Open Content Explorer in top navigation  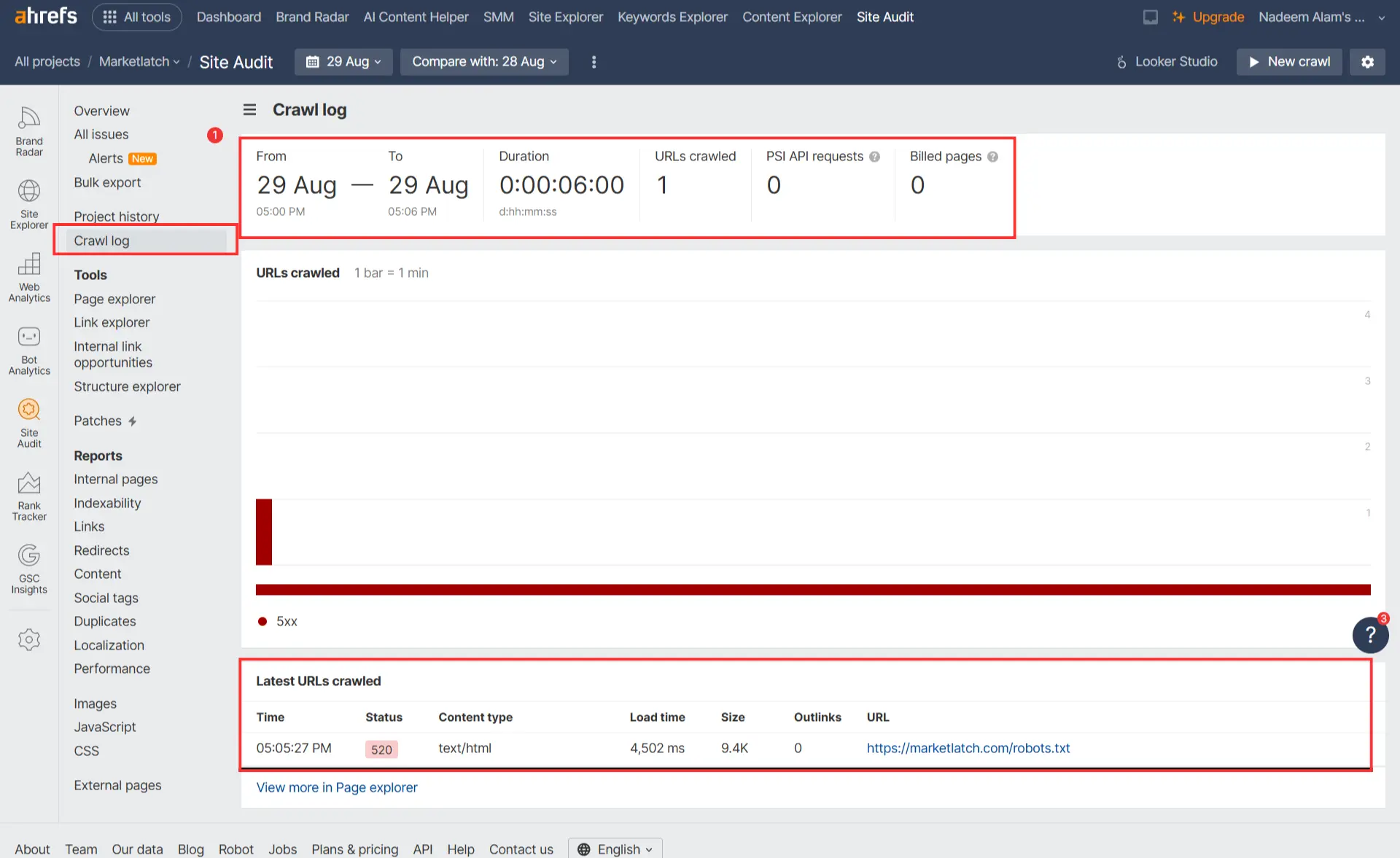coord(792,17)
